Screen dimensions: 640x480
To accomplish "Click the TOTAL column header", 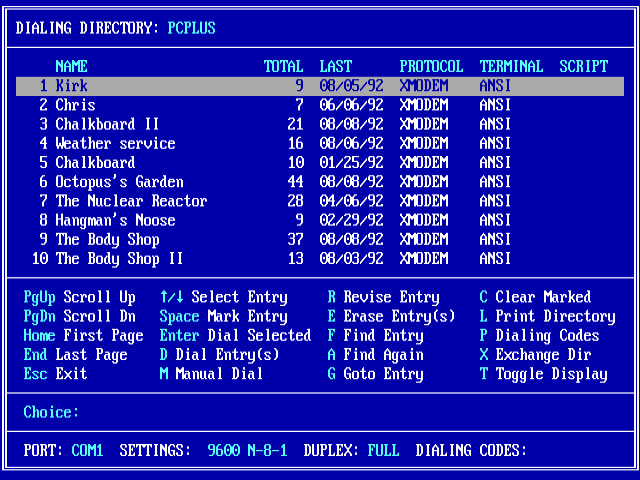I will coord(283,67).
